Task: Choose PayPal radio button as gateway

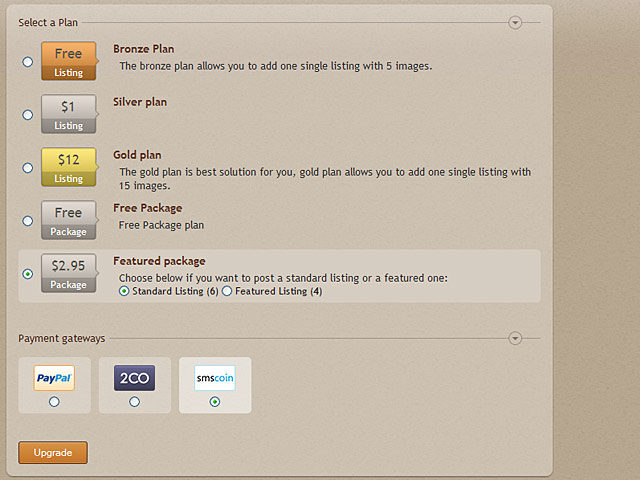Action: click(54, 402)
